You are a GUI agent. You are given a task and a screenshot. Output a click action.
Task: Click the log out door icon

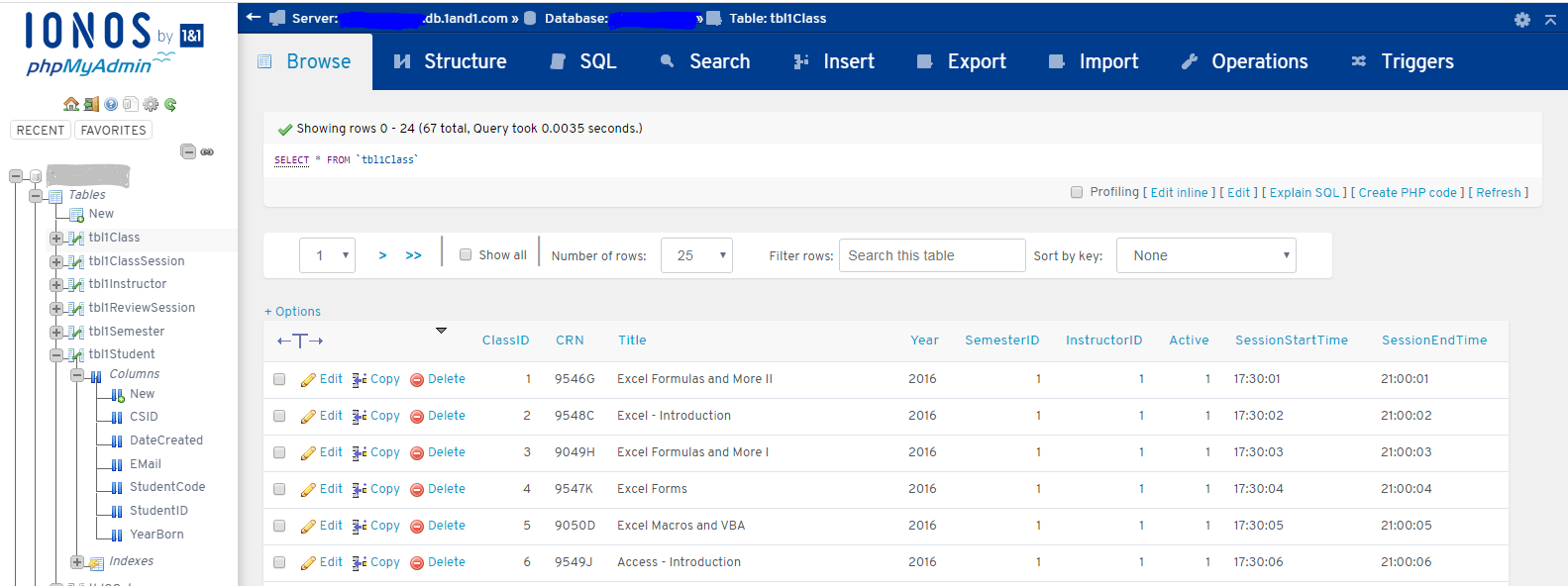91,104
